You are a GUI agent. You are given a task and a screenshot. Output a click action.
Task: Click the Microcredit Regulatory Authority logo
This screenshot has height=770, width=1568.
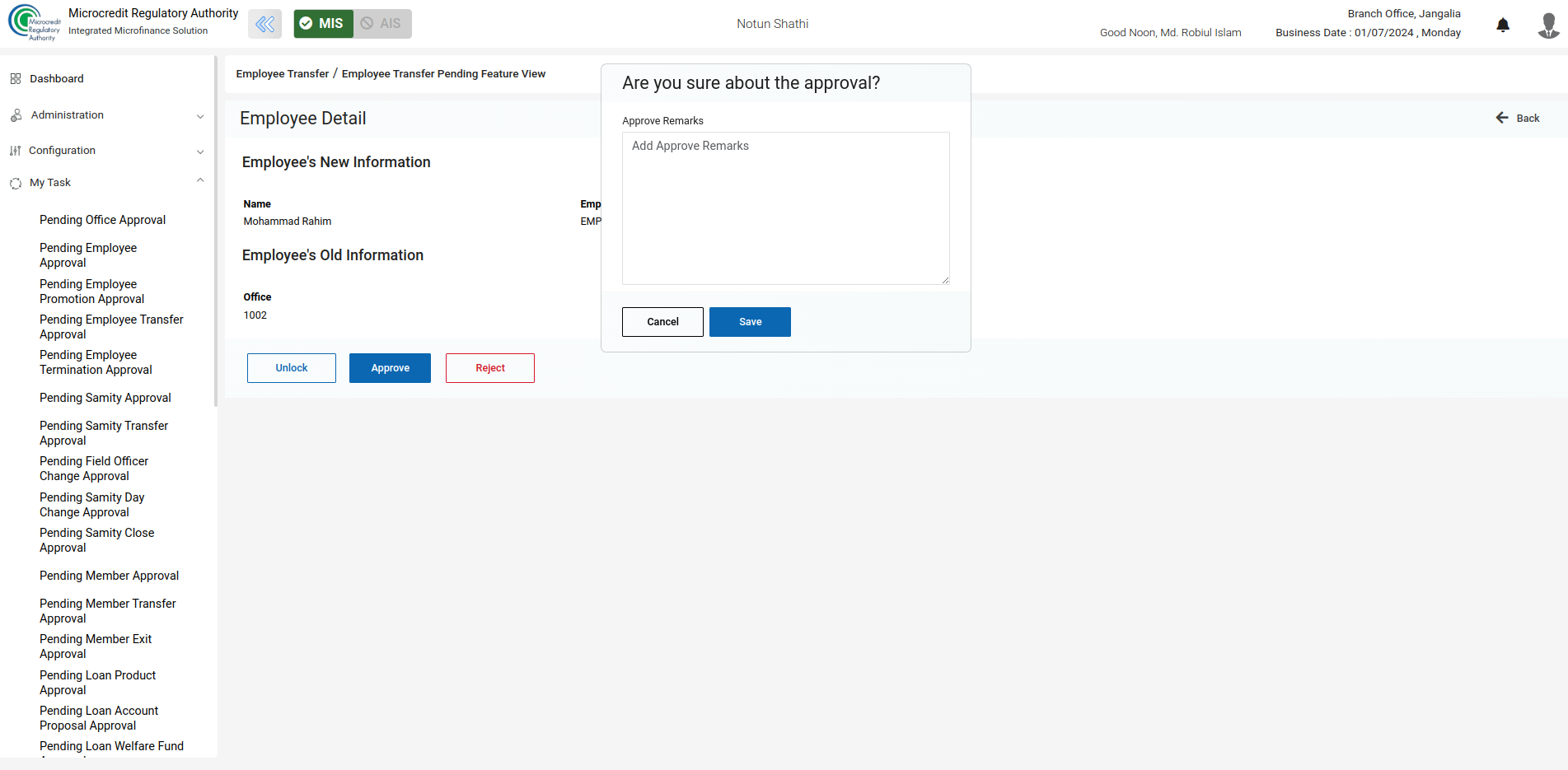35,22
